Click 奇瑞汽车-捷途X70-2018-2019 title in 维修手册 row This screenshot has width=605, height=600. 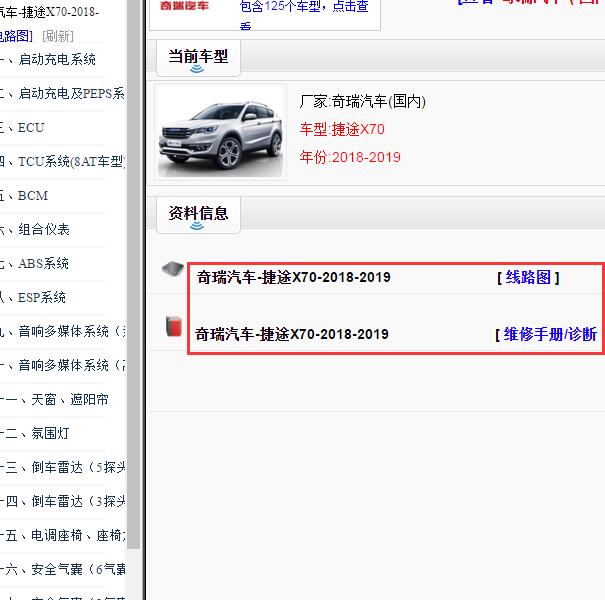click(292, 334)
